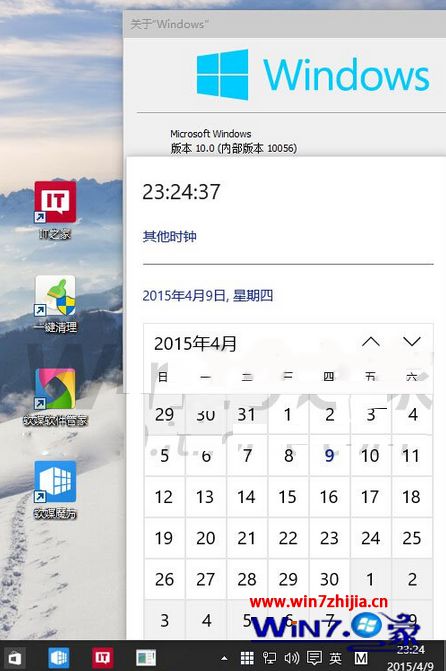Click the 关于"Windows" window title bar
The width and height of the screenshot is (446, 671).
(285, 24)
